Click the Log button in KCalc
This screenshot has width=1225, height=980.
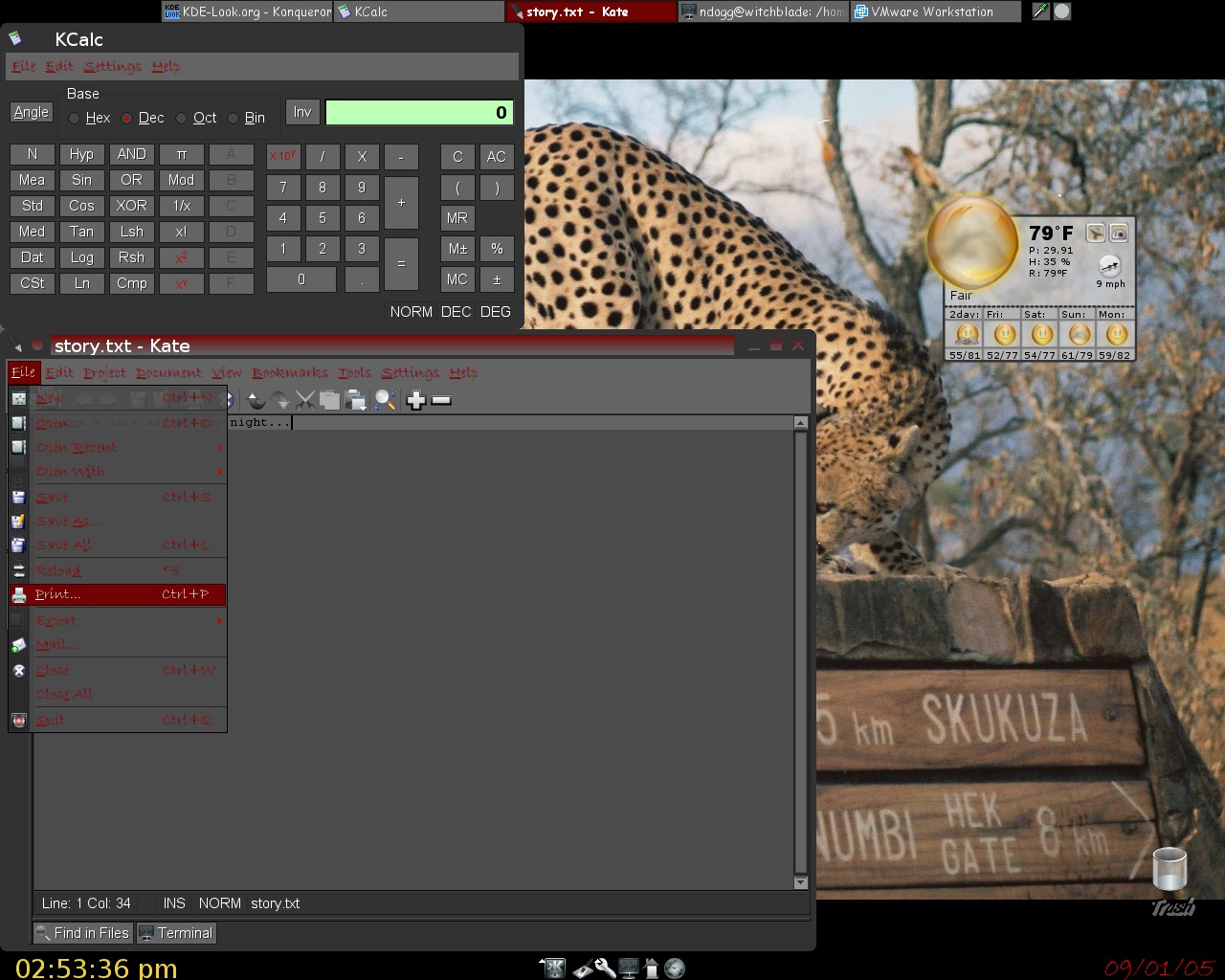[82, 257]
